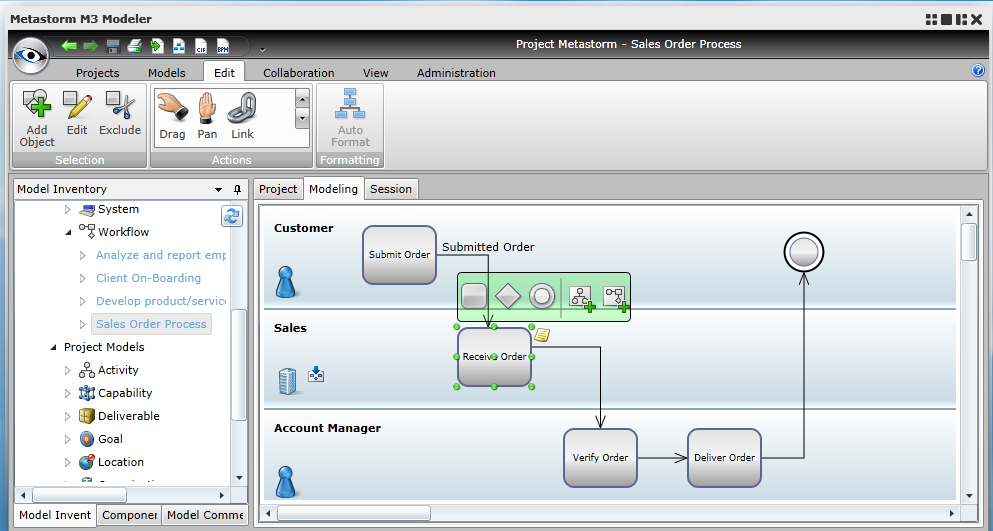Screen dimensions: 993x531
Task: Expand the Goal tree node
Action: tap(68, 439)
